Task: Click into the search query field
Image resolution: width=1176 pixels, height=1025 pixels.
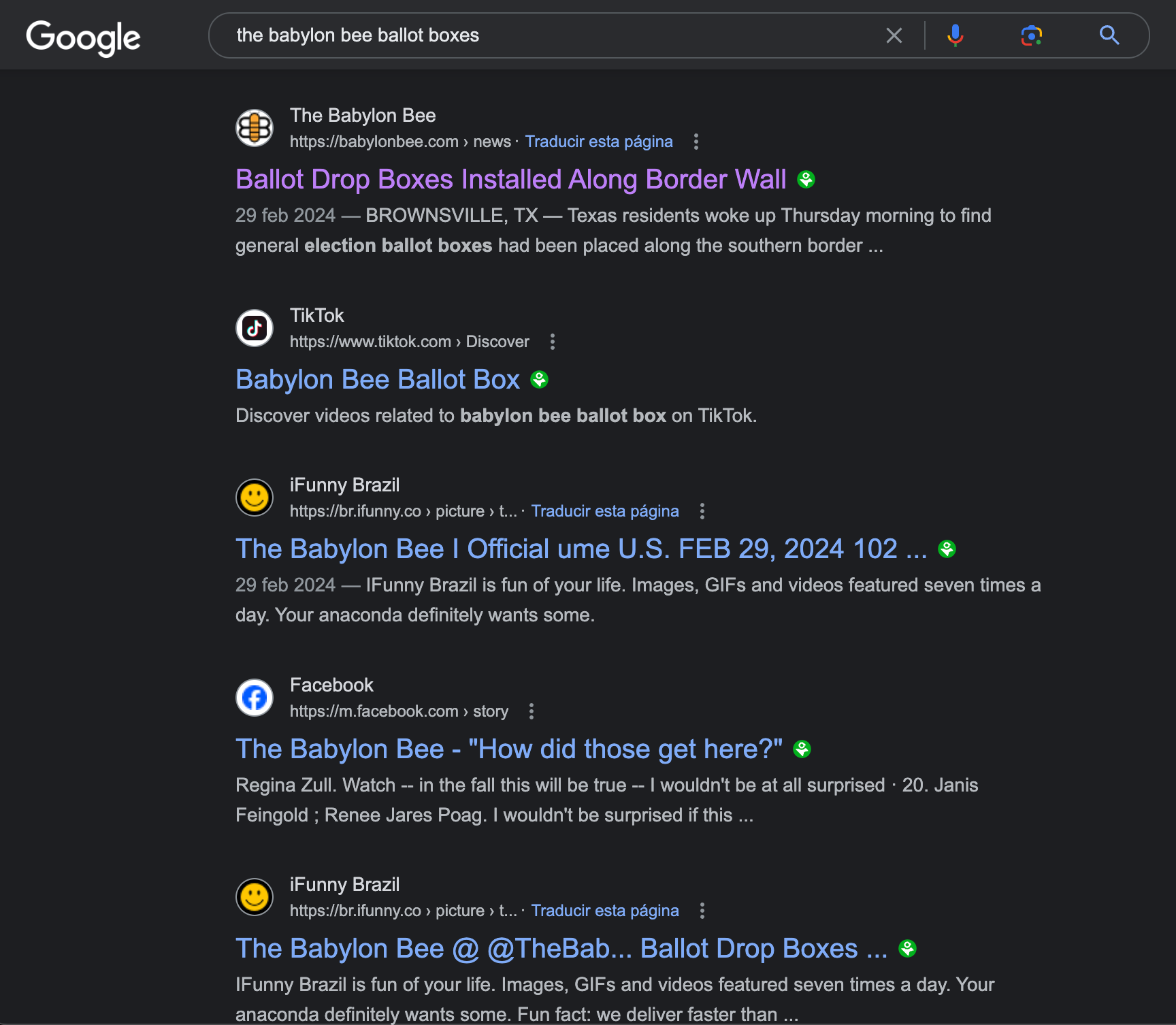Action: (544, 35)
